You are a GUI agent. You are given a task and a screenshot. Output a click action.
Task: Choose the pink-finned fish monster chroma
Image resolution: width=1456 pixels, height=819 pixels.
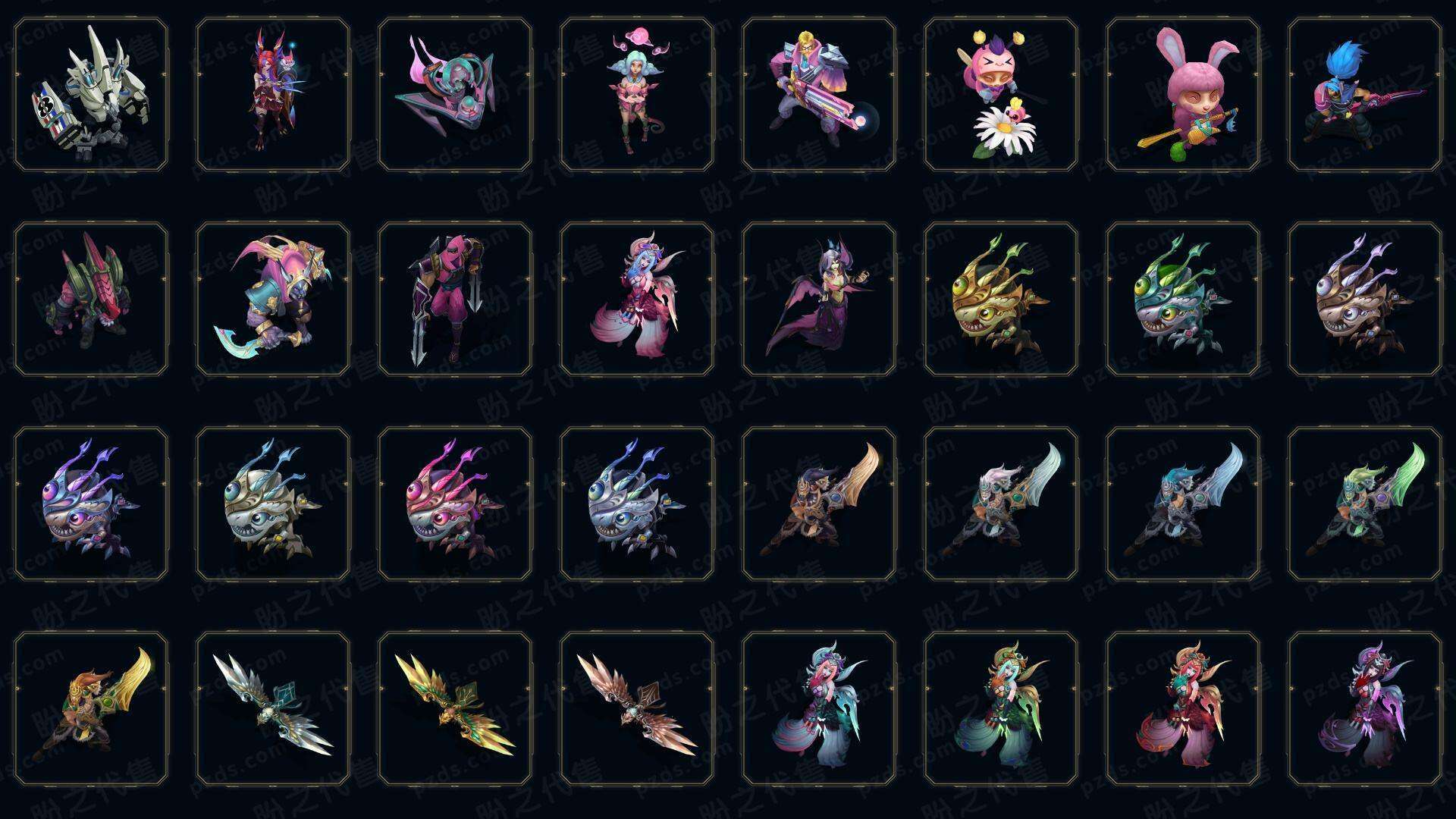click(455, 504)
